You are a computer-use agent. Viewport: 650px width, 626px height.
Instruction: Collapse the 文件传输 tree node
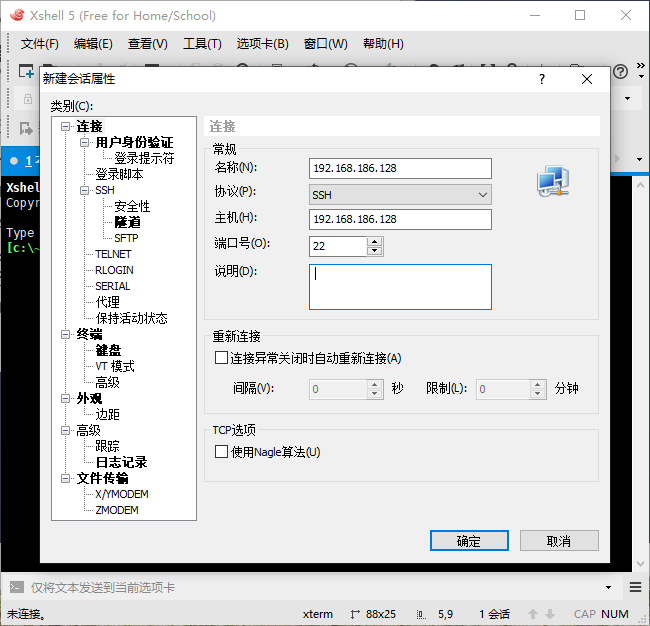(65, 479)
